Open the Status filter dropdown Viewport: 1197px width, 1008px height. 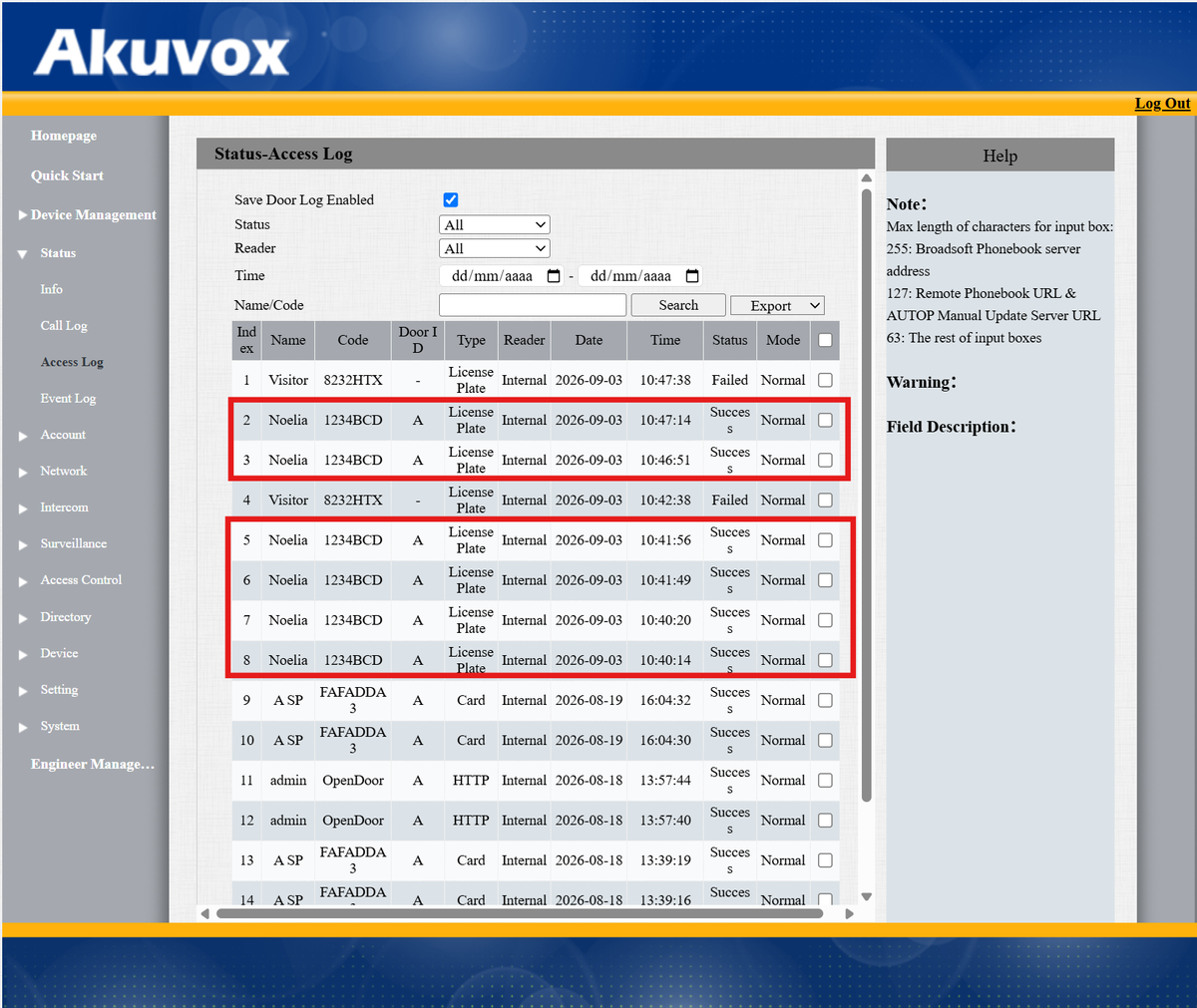click(495, 225)
